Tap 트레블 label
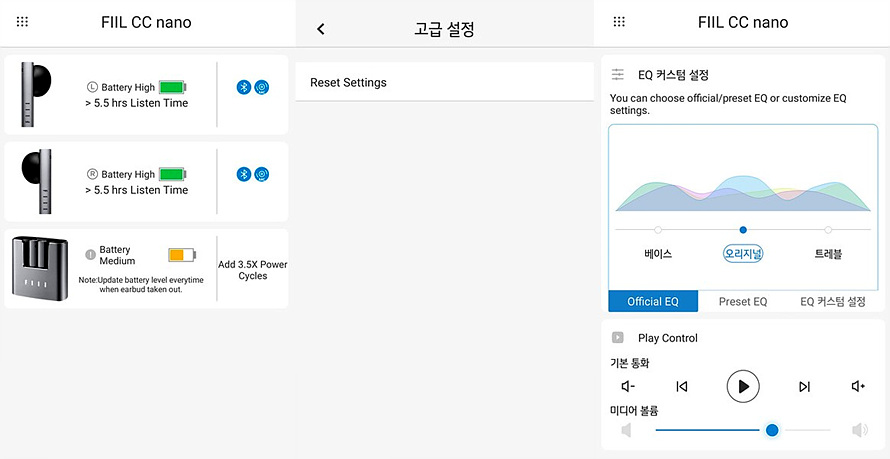The height and width of the screenshot is (459, 890). (x=828, y=254)
